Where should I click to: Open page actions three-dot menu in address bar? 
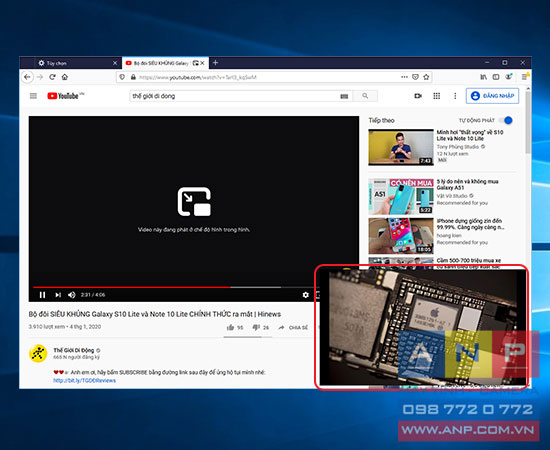click(404, 77)
